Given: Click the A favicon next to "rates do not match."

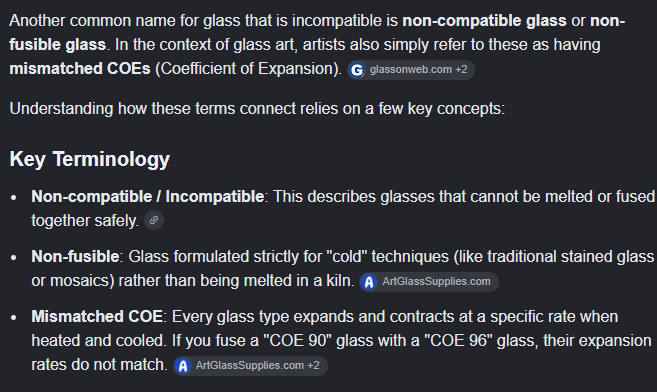Looking at the screenshot, I should (183, 366).
